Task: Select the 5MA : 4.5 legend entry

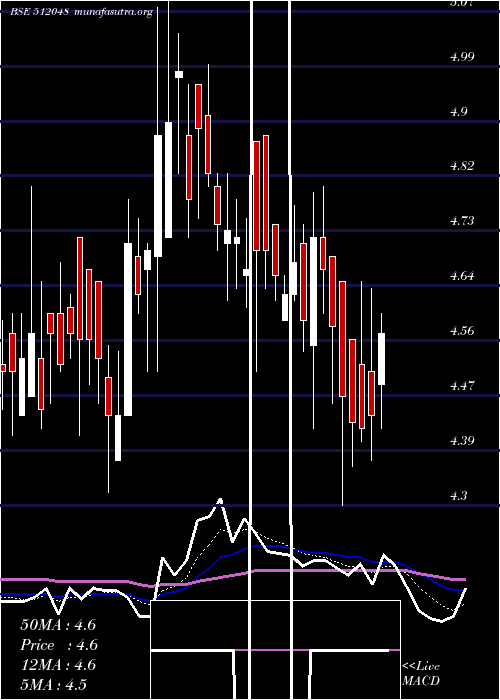Action: 54,685
